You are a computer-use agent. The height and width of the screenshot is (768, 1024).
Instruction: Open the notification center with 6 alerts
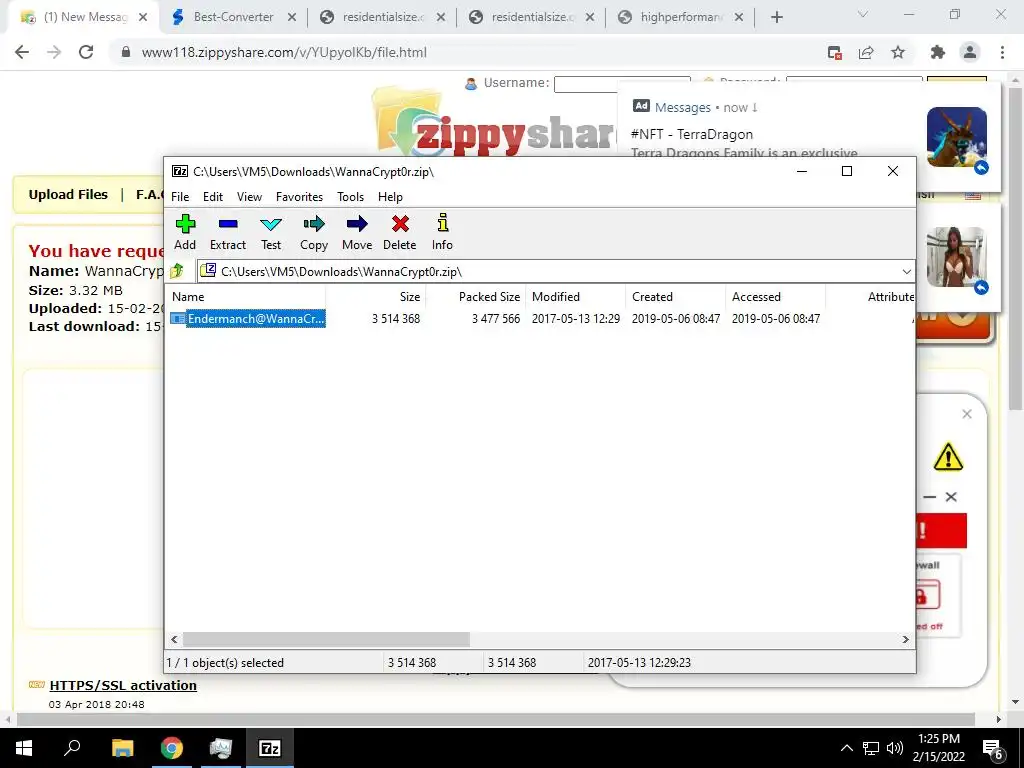click(x=993, y=749)
